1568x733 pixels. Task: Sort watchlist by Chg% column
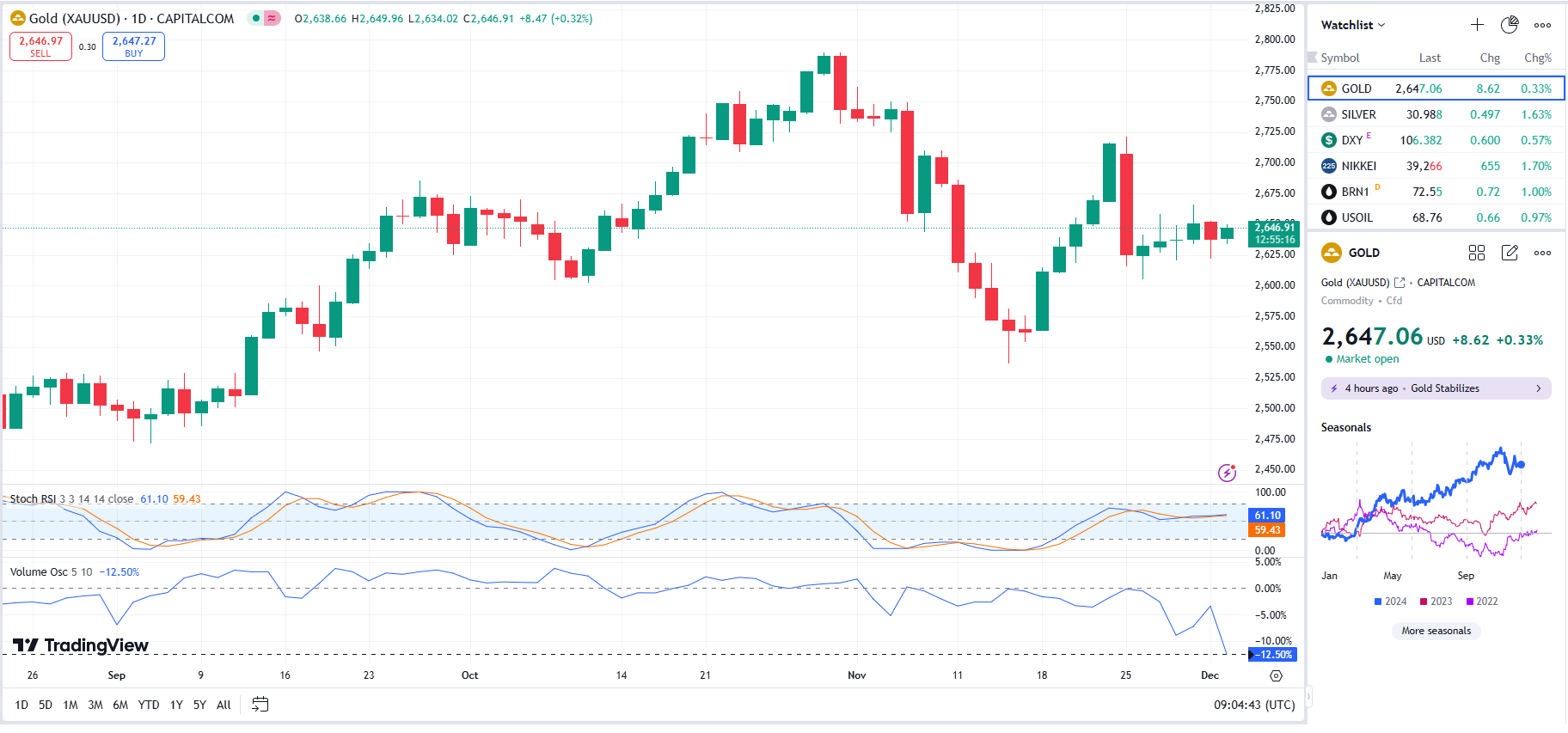click(1538, 58)
